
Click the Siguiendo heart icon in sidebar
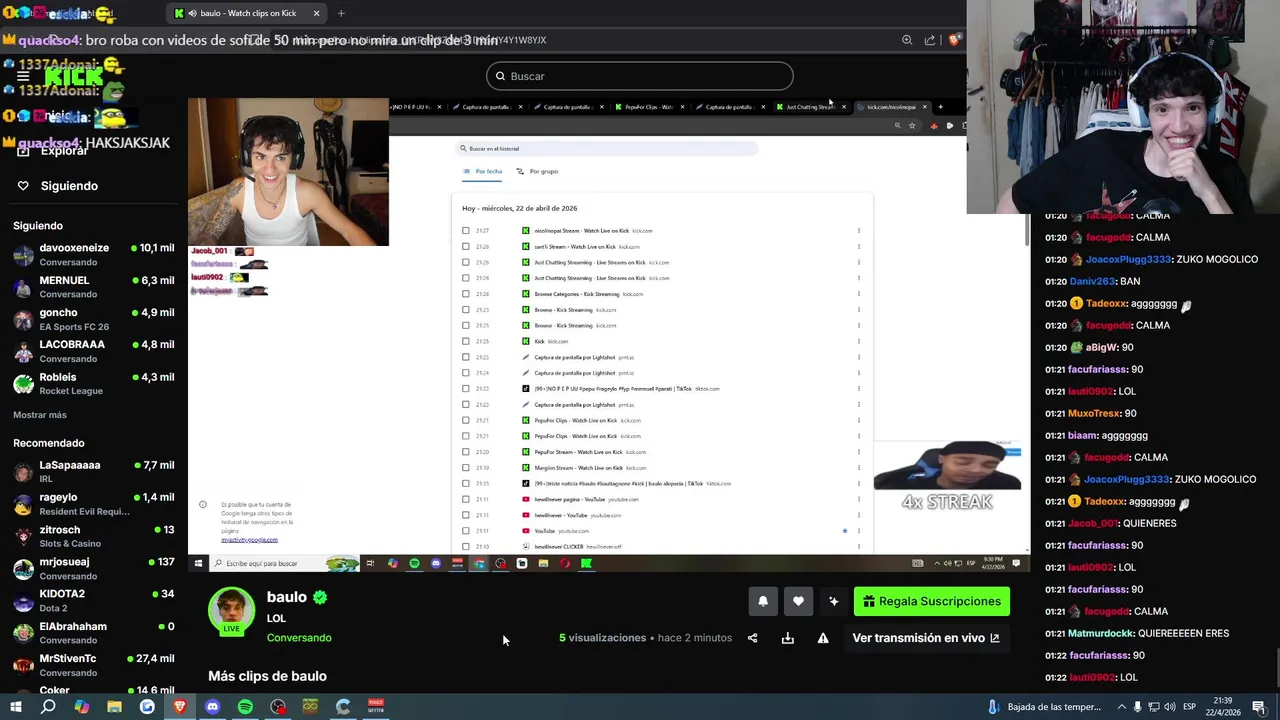click(x=23, y=186)
